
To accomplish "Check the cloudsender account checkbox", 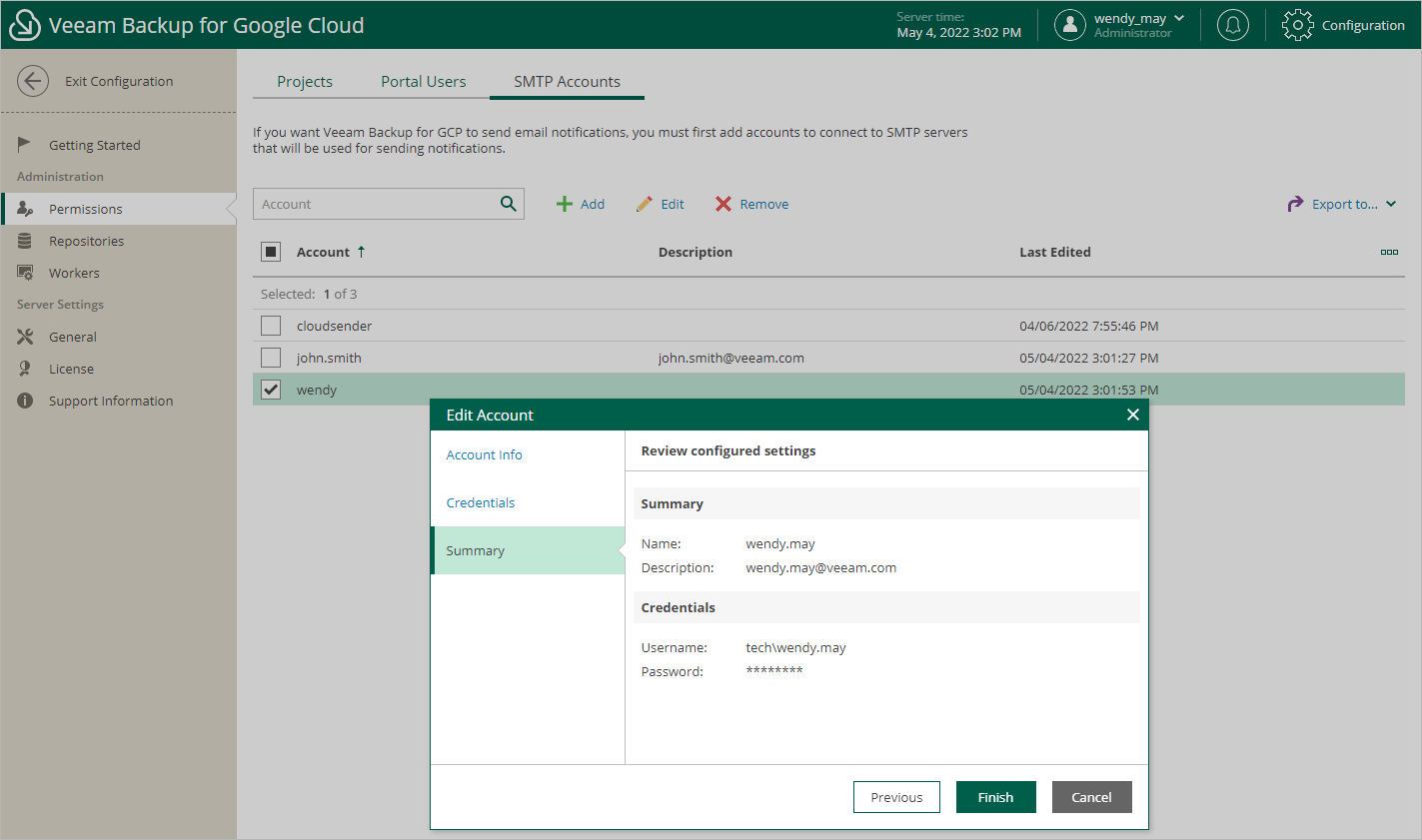I will pos(271,326).
